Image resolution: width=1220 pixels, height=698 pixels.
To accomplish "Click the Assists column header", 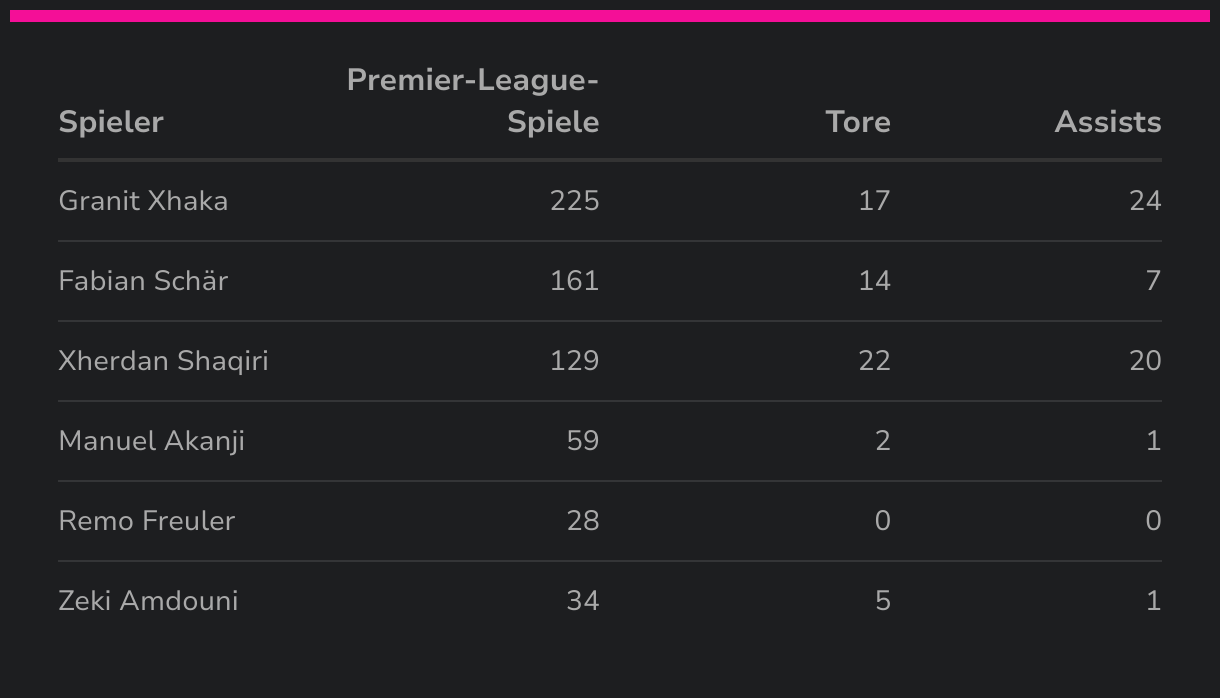I will [x=1108, y=122].
